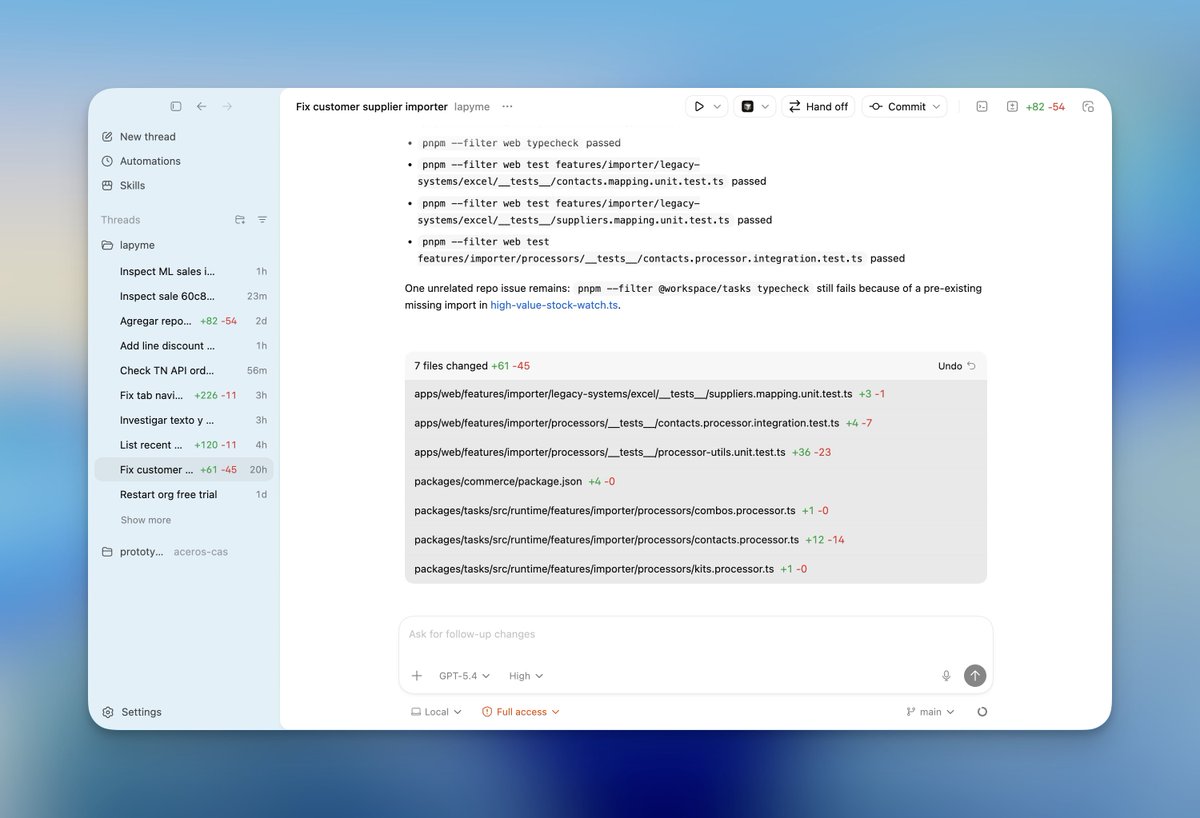Screen dimensions: 1200x818
Task: Click the prototype folder icon in sidebar
Action: pos(107,552)
